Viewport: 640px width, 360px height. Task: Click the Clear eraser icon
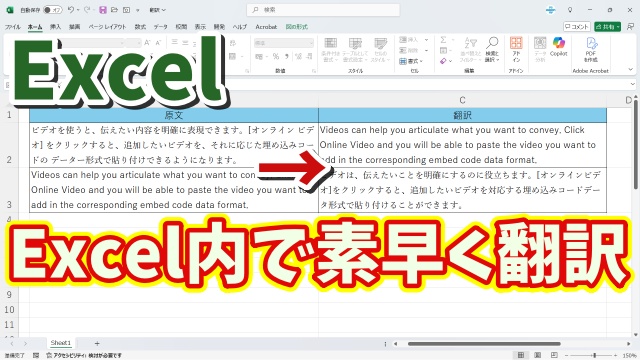[x=444, y=61]
